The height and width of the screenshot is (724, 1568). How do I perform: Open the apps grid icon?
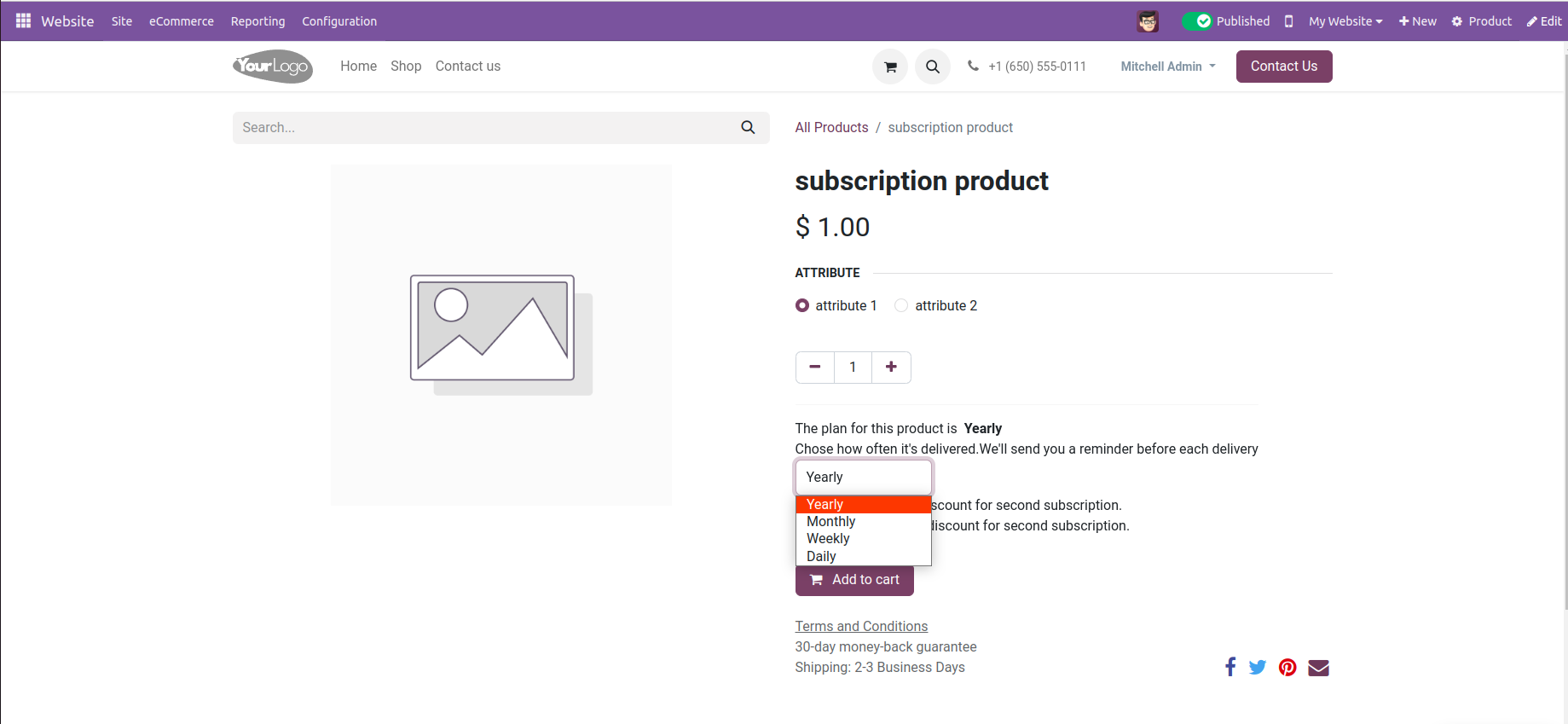pyautogui.click(x=23, y=20)
